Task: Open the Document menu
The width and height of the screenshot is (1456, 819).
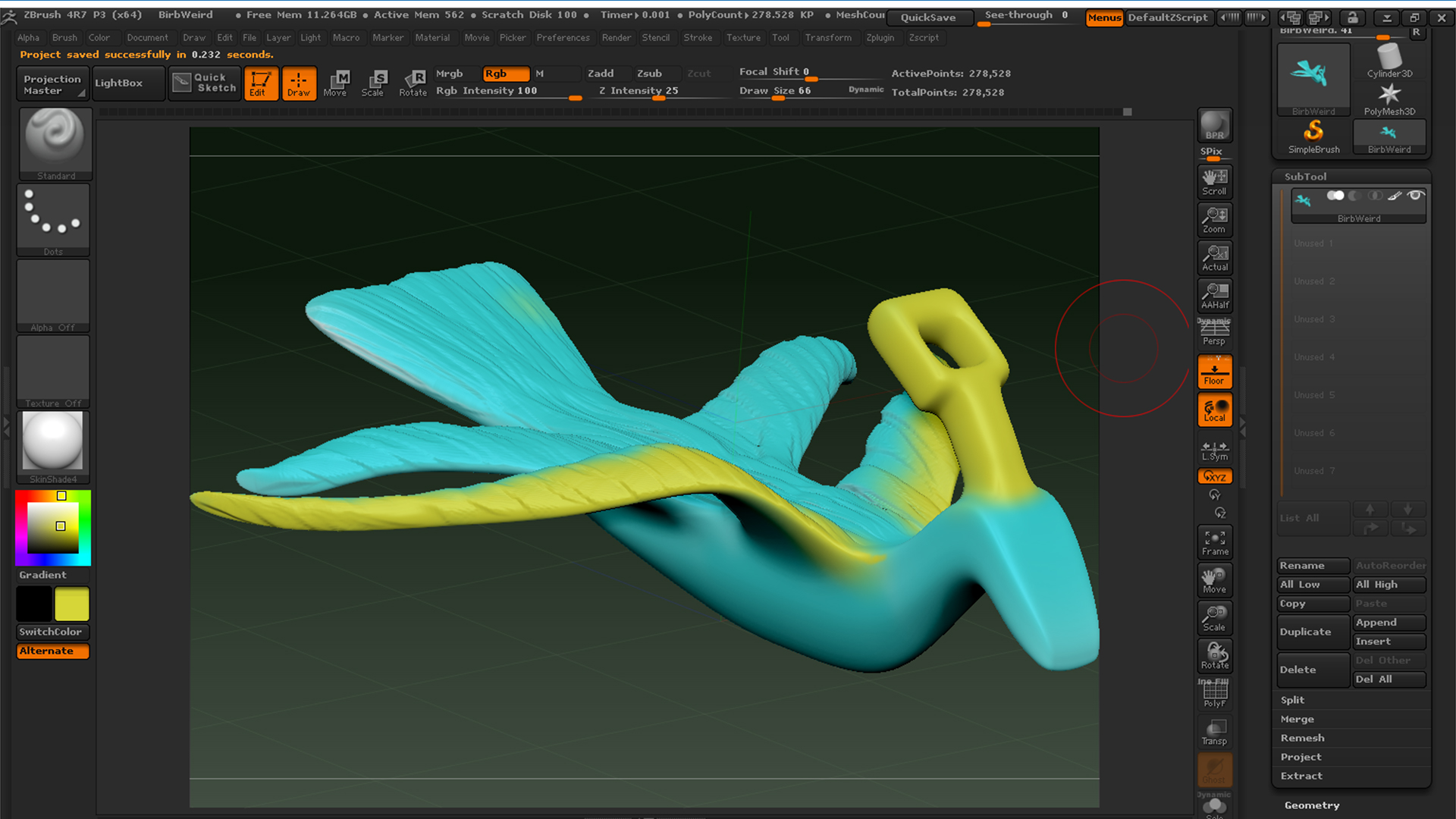Action: point(147,37)
